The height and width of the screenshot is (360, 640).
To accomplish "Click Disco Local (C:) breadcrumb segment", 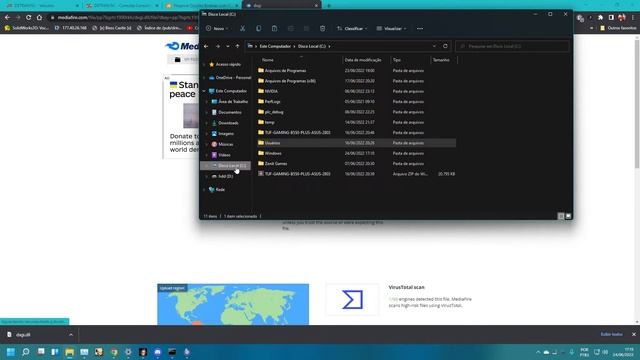I will (x=312, y=46).
